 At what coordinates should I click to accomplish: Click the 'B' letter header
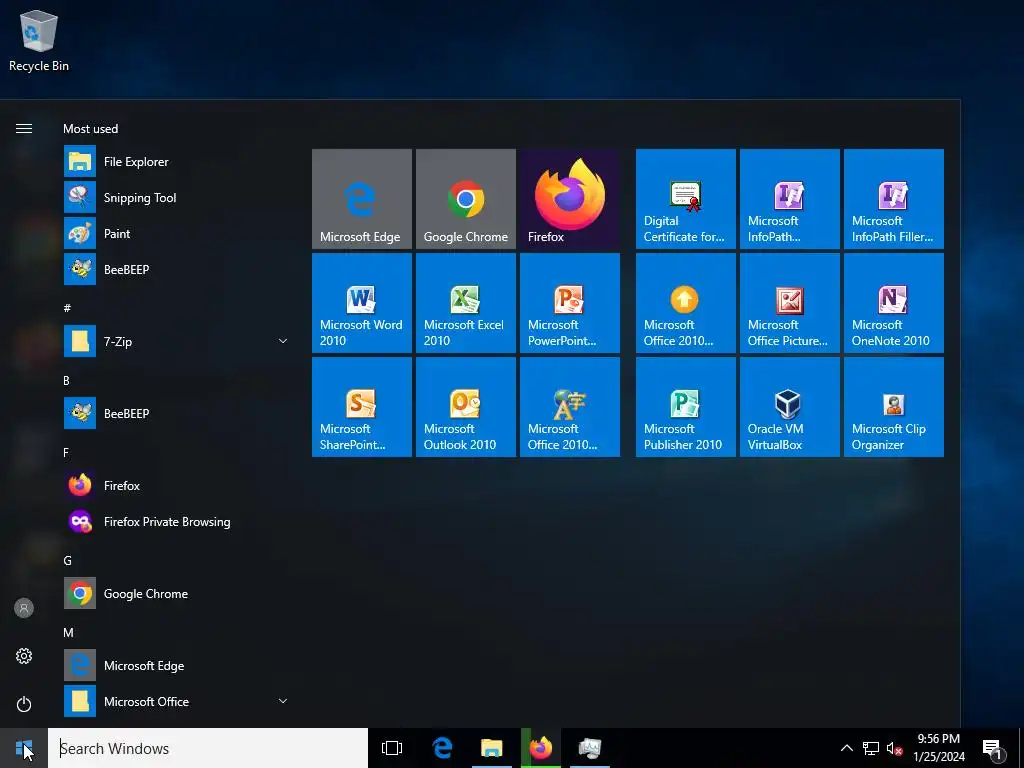67,380
